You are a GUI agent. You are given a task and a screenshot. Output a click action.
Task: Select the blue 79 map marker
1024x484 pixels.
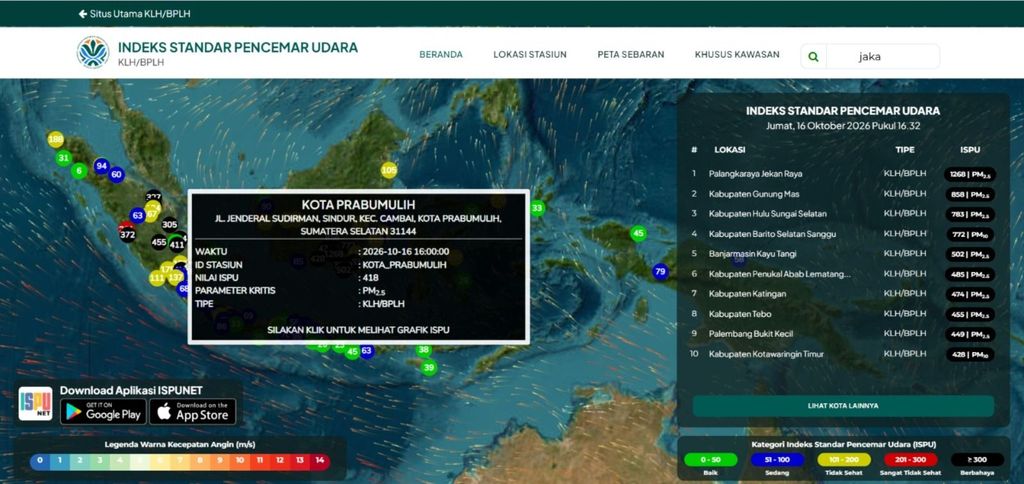[660, 271]
